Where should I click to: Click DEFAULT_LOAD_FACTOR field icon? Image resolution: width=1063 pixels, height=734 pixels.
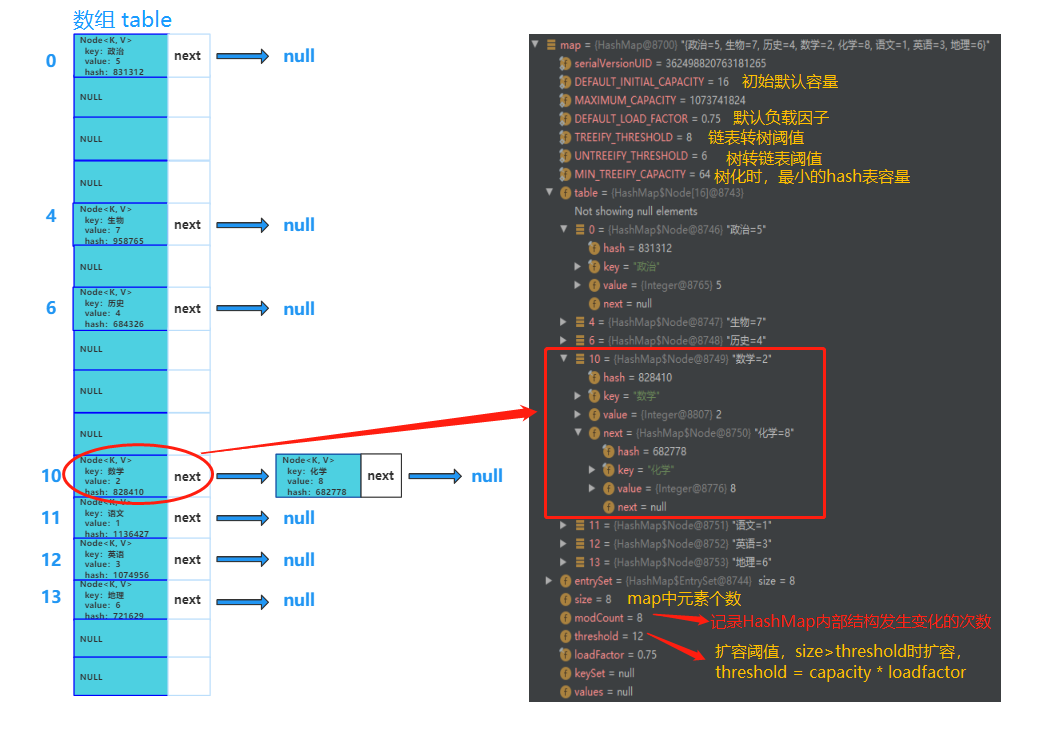tap(565, 119)
